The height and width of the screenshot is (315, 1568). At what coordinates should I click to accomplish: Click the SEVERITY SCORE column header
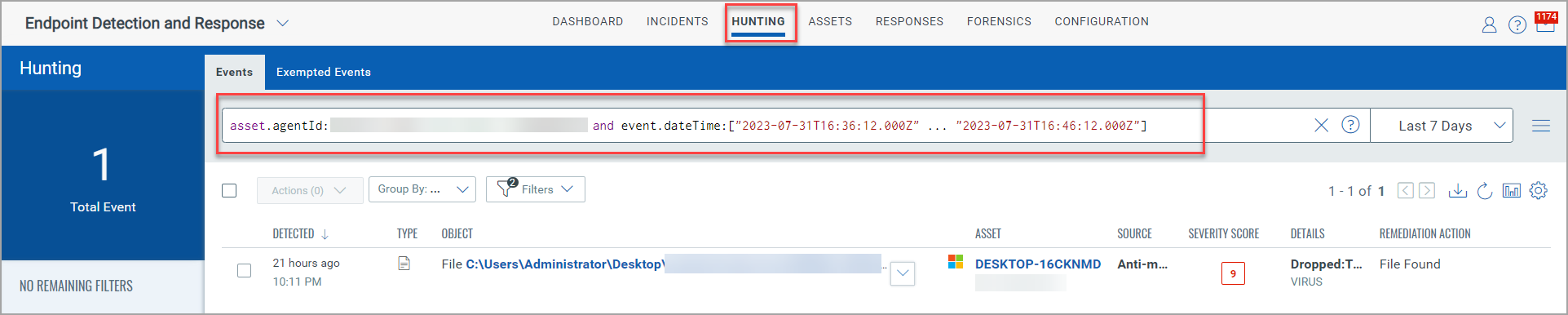point(1224,234)
